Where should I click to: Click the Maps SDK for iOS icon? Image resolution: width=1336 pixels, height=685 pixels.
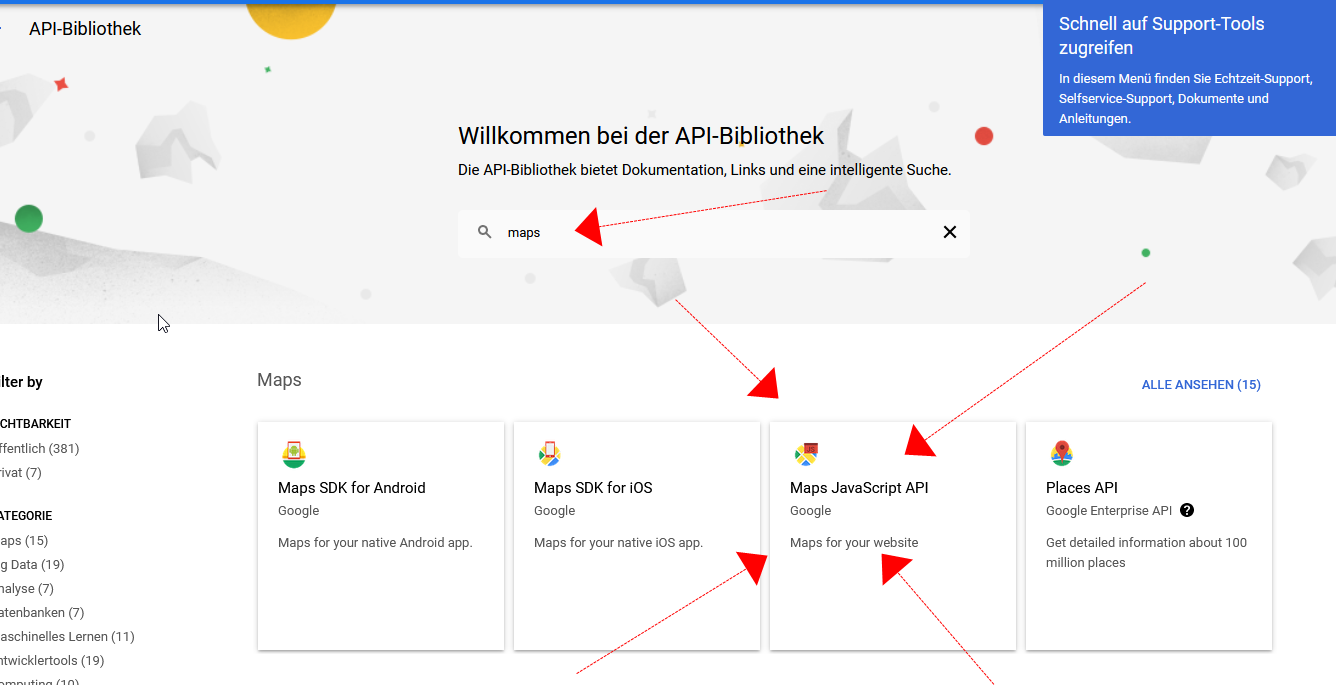click(x=549, y=454)
